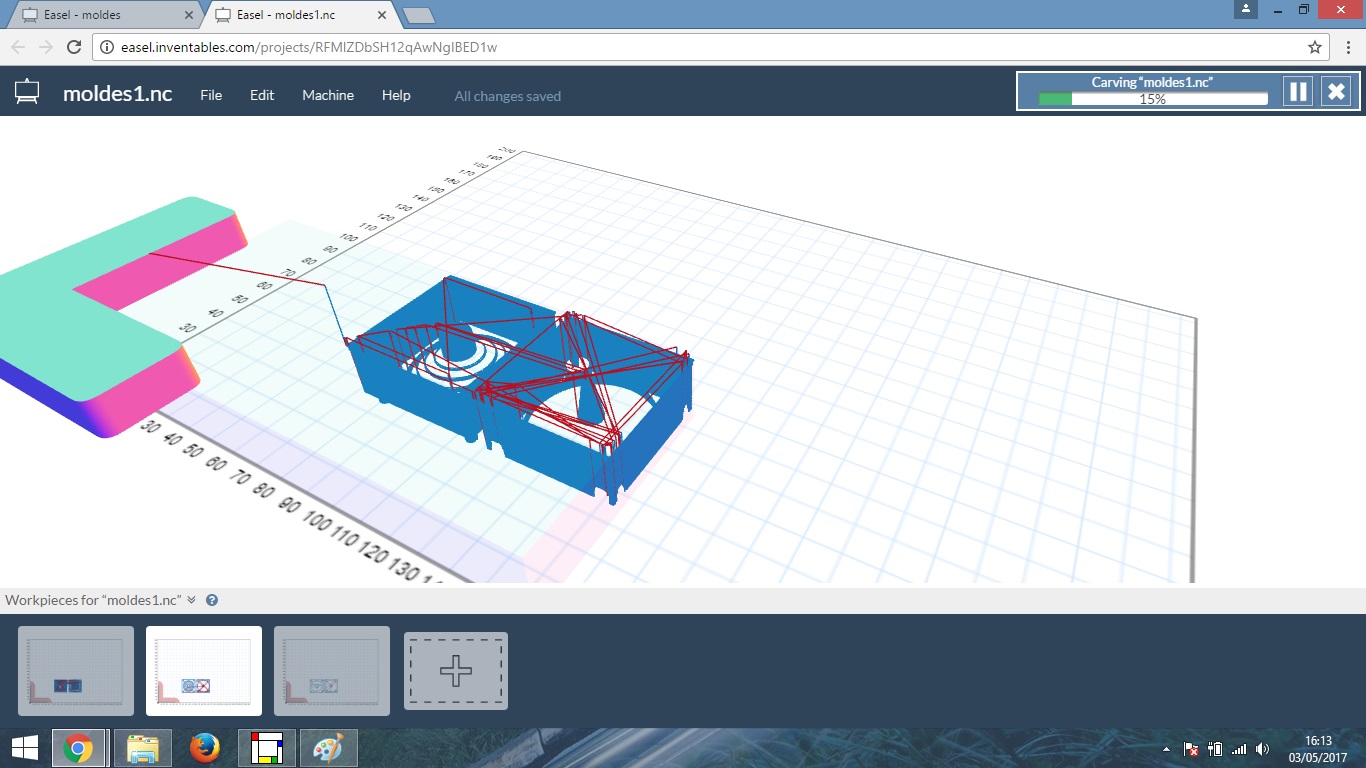
Task: Click the Easel logo icon
Action: (x=27, y=93)
